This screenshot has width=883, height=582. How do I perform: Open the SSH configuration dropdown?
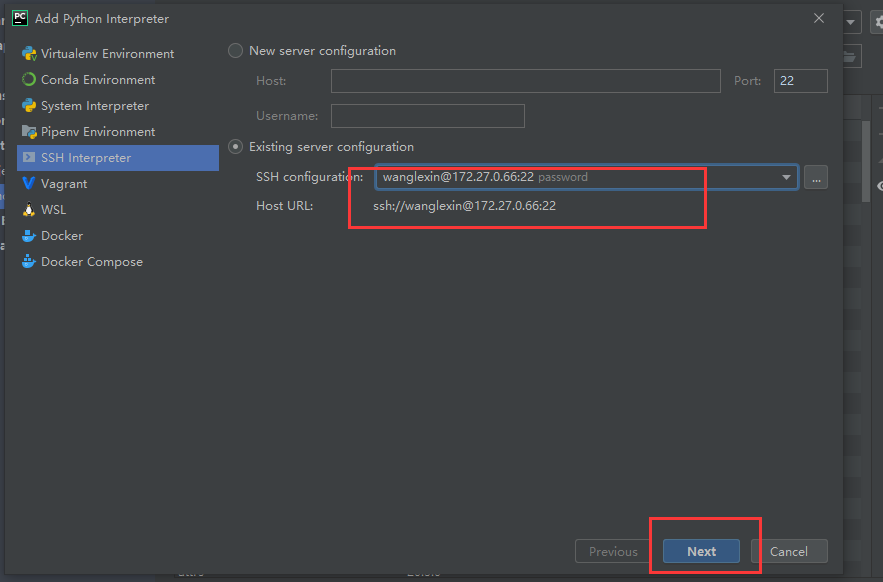click(x=586, y=177)
